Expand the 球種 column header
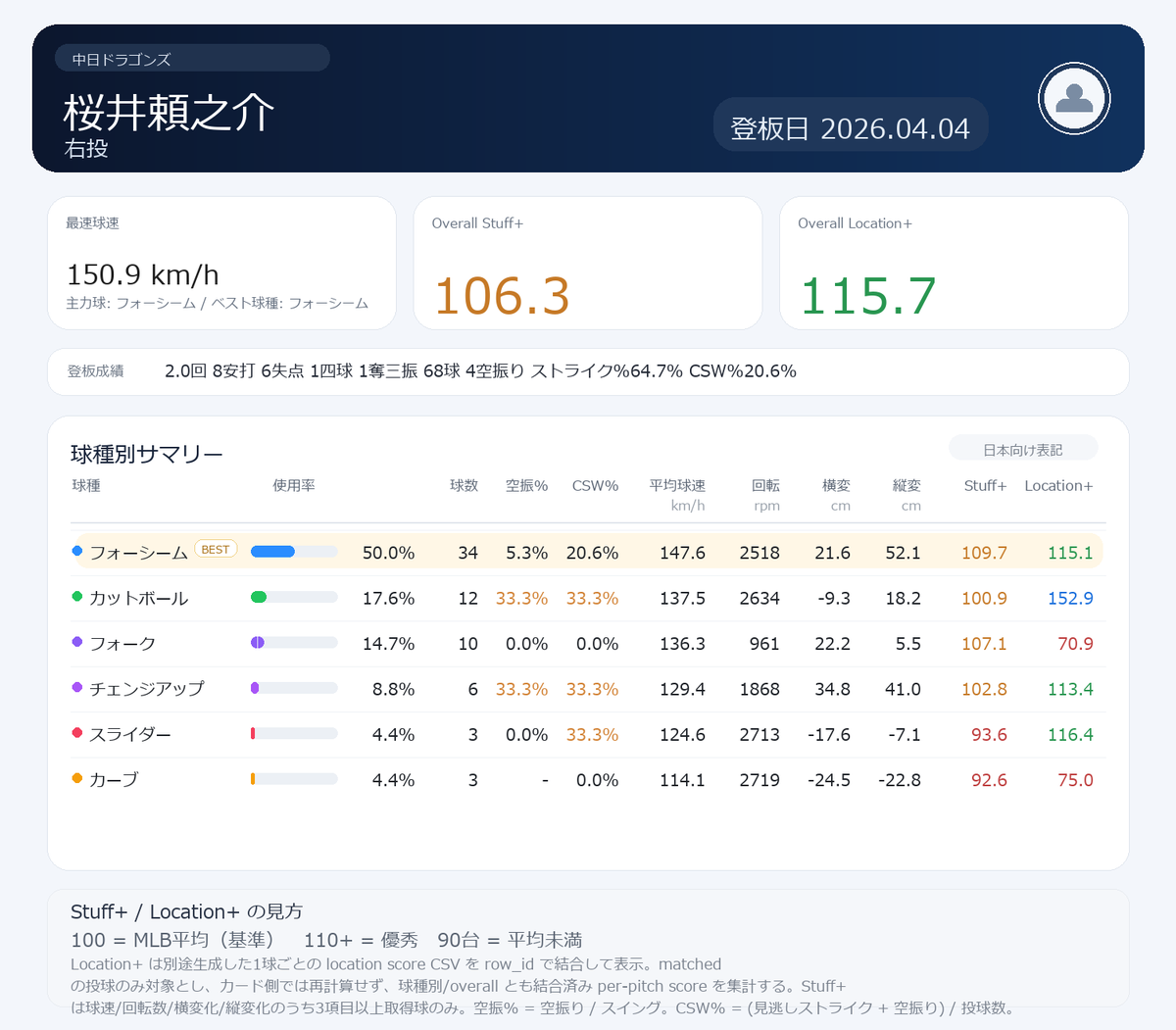 pyautogui.click(x=86, y=485)
